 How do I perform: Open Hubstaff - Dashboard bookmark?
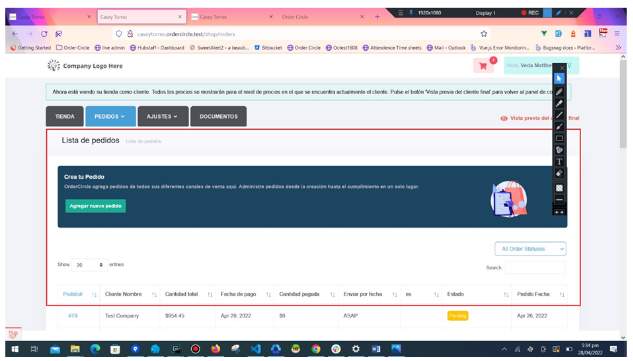coord(157,48)
